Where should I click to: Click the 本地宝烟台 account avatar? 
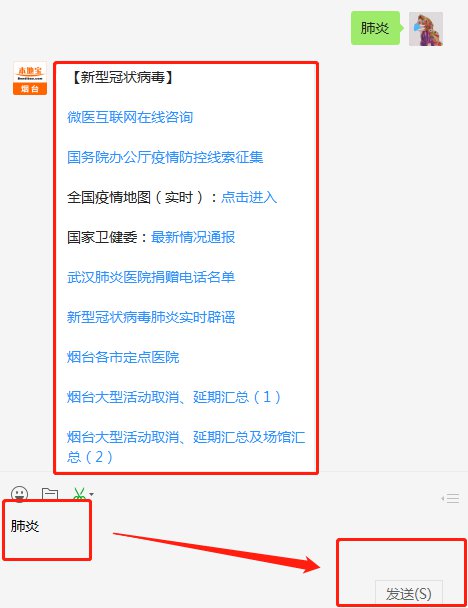30,78
